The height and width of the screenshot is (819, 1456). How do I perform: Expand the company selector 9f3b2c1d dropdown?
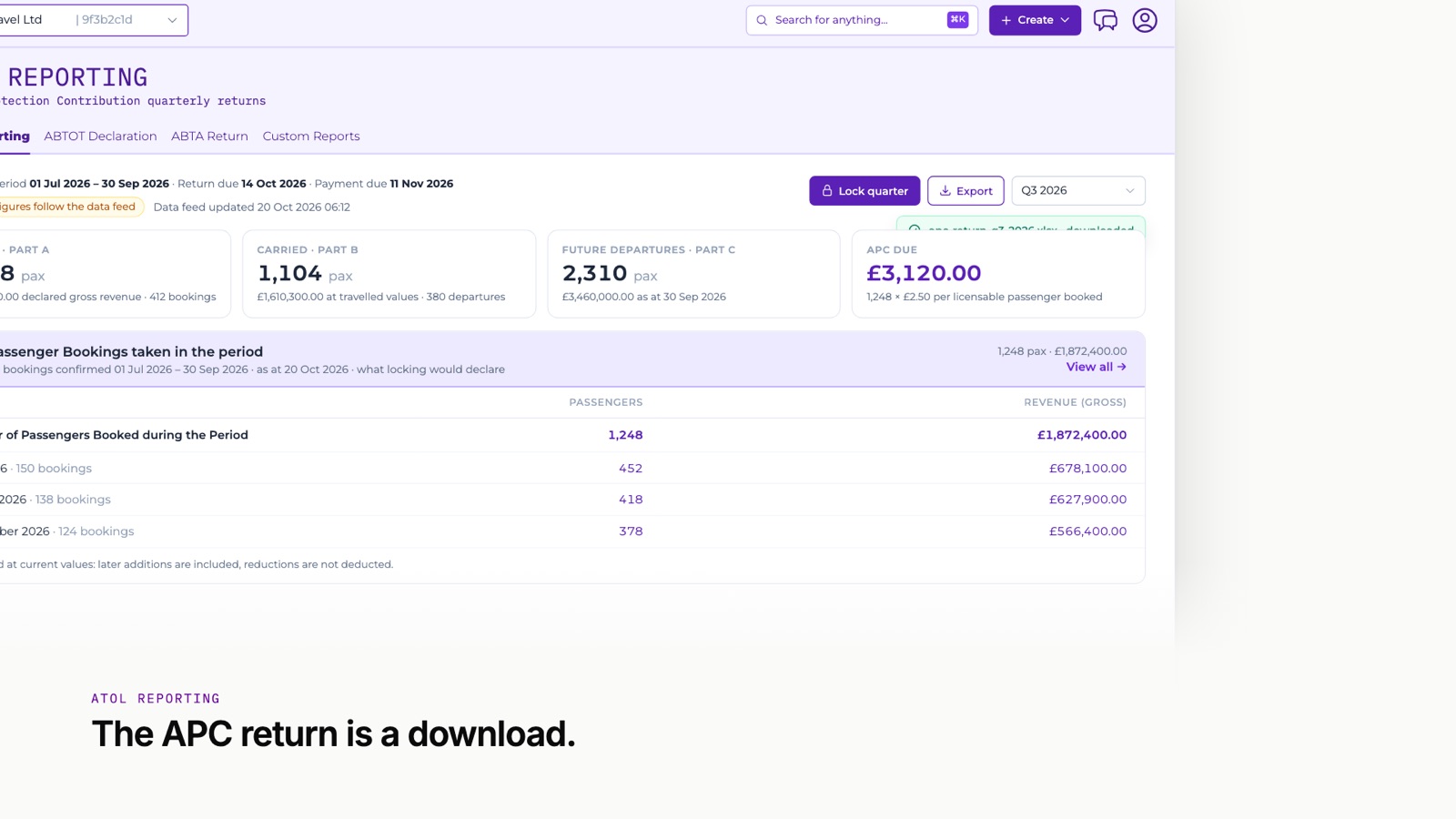click(94, 20)
